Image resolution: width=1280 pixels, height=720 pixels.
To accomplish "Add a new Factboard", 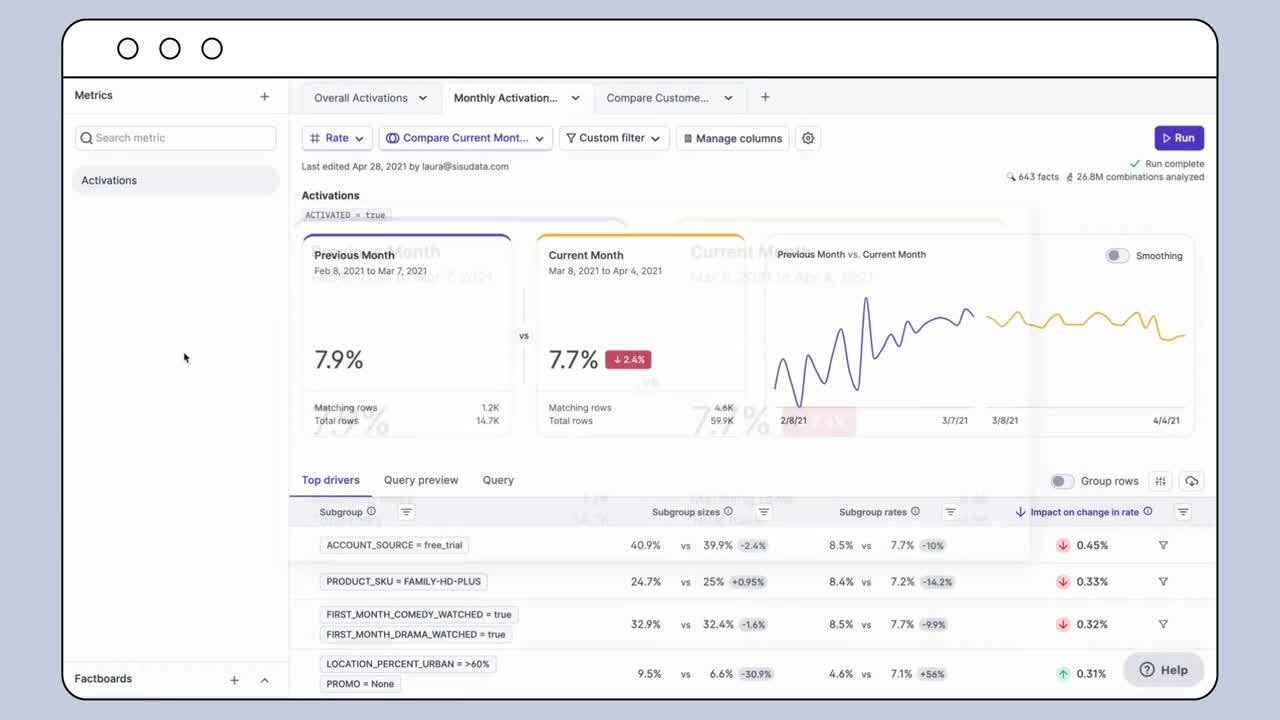I will click(x=234, y=680).
